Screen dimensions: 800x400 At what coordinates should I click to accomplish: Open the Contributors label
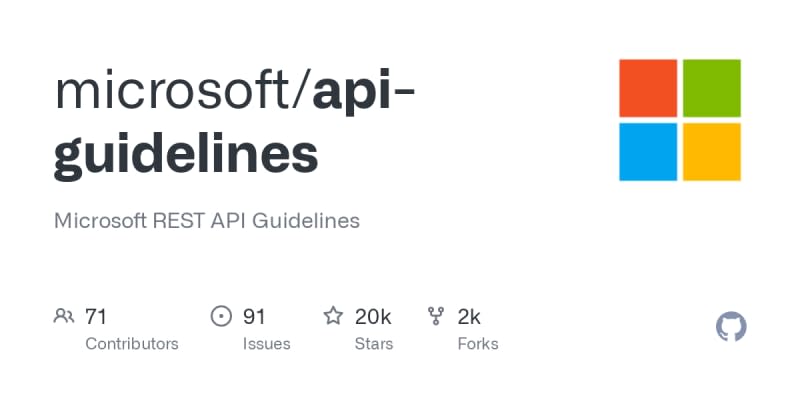[132, 344]
